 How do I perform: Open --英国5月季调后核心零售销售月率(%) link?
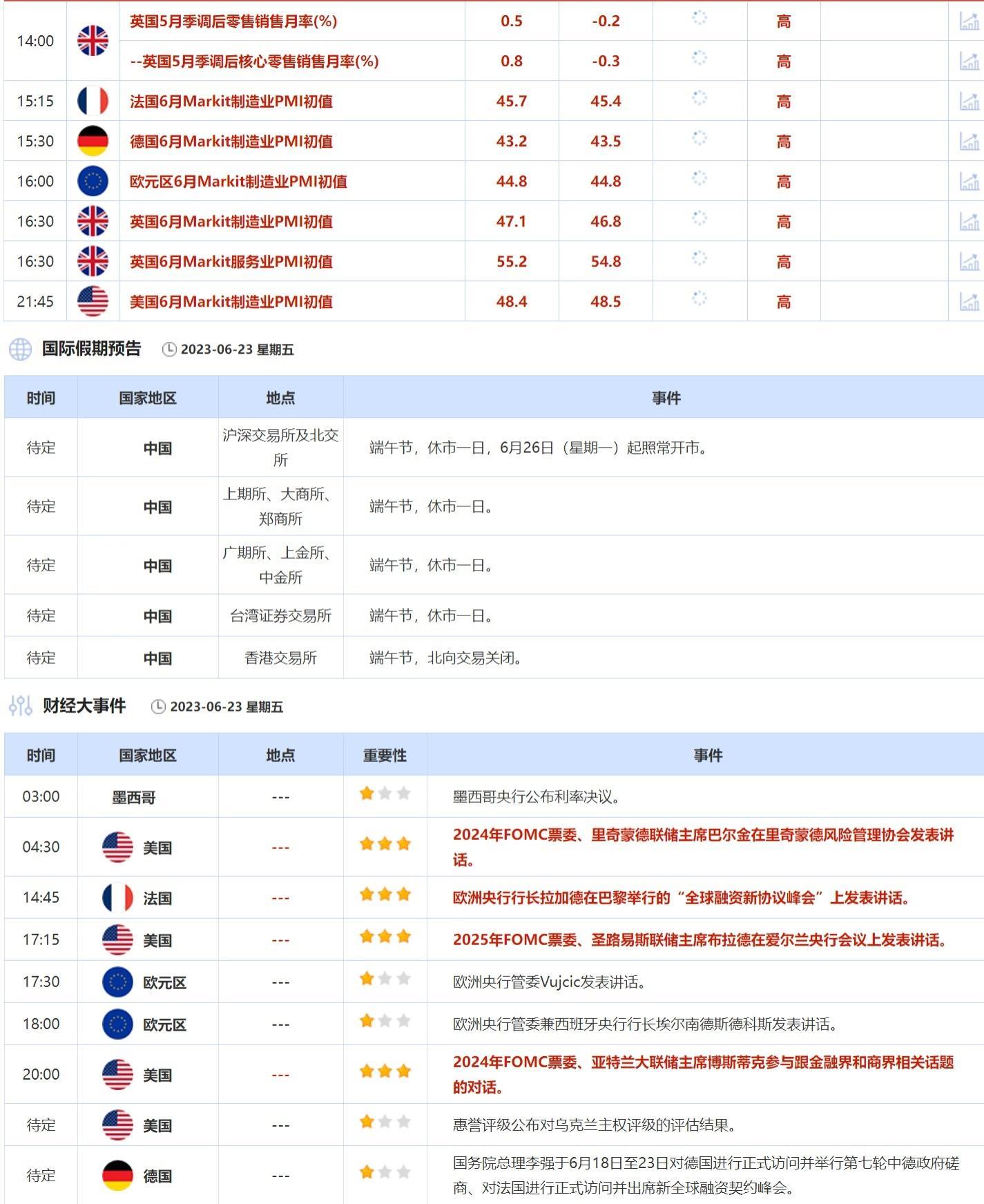(254, 61)
